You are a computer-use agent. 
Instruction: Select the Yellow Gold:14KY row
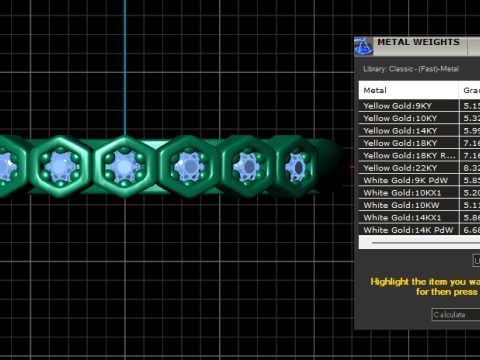(419, 131)
